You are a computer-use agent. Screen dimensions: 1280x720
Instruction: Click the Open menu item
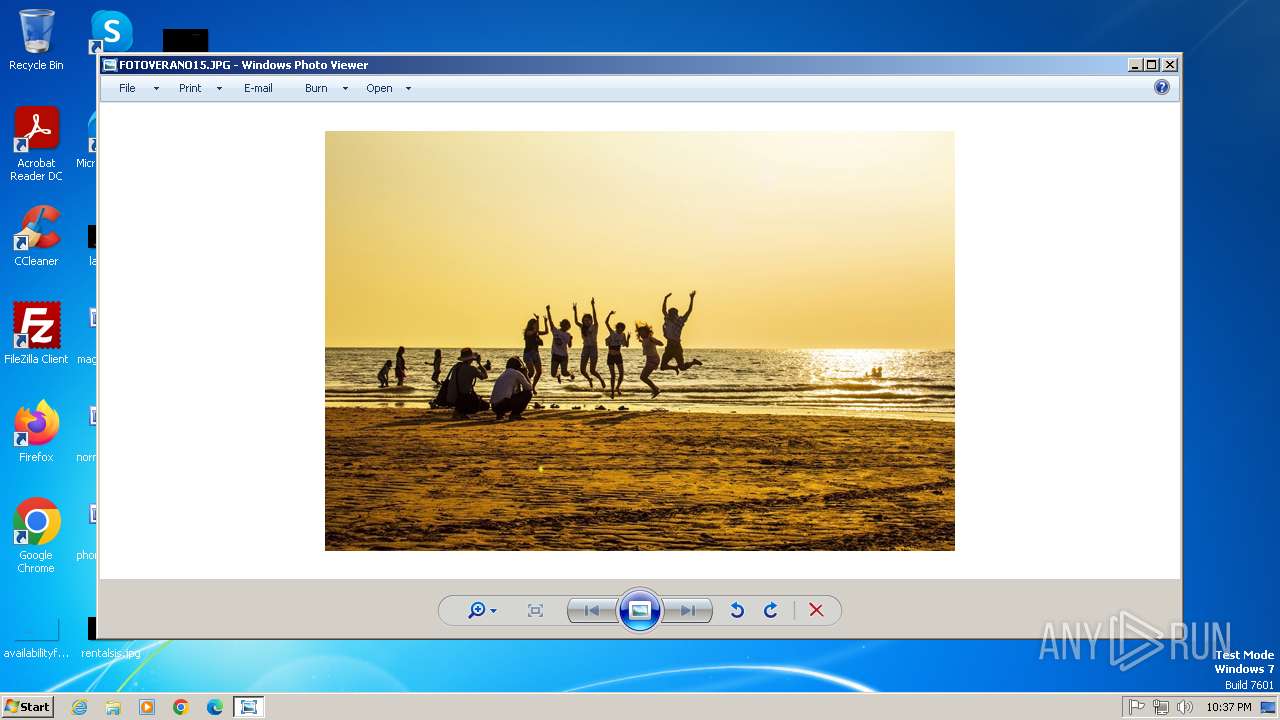(x=379, y=88)
